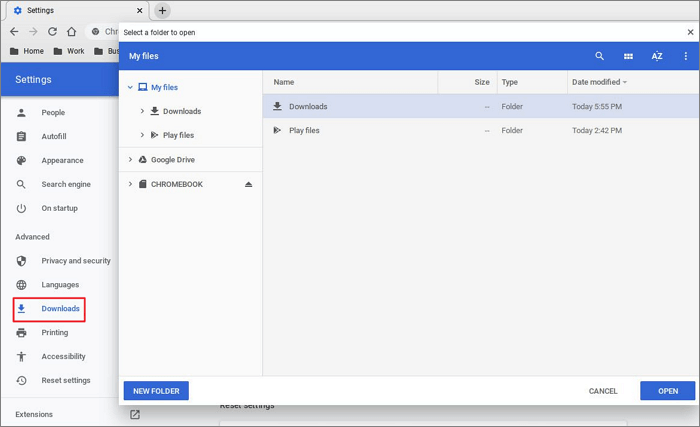
Task: Click the Privacy shield icon
Action: coord(21,261)
